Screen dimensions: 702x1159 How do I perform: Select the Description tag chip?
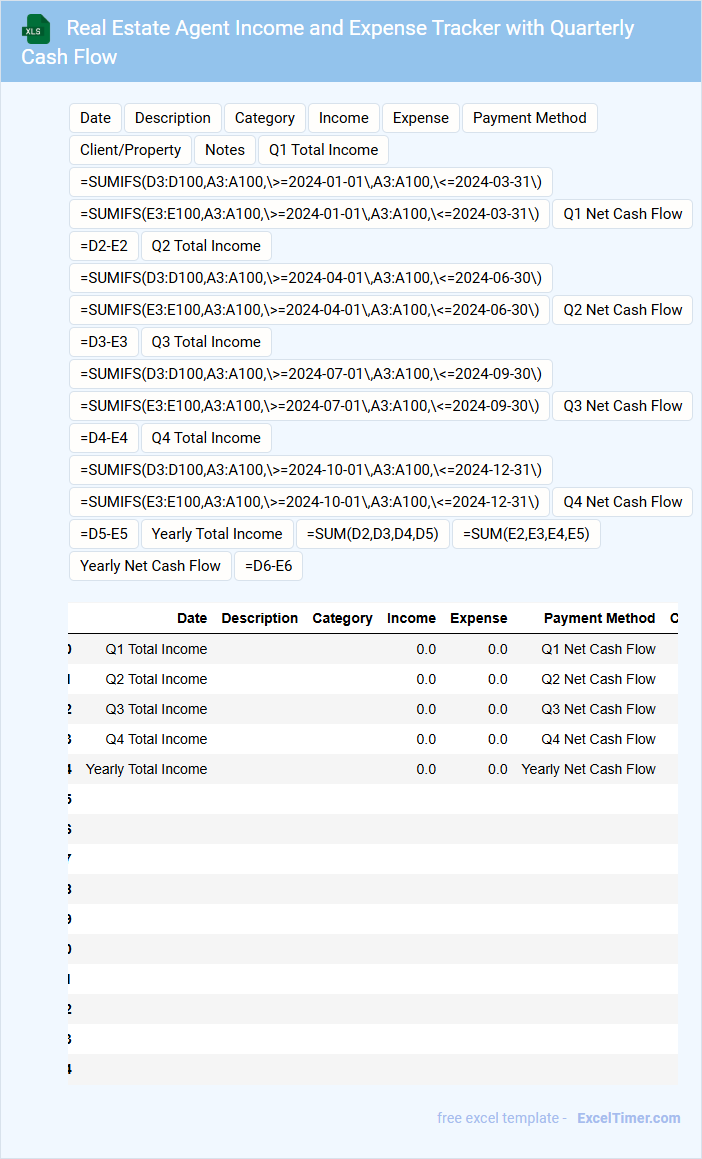(173, 118)
